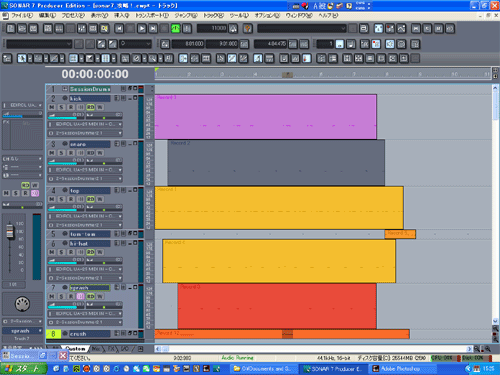Click the loop set icon left of loop start
Image resolution: width=500 pixels, height=375 pixels.
(165, 44)
